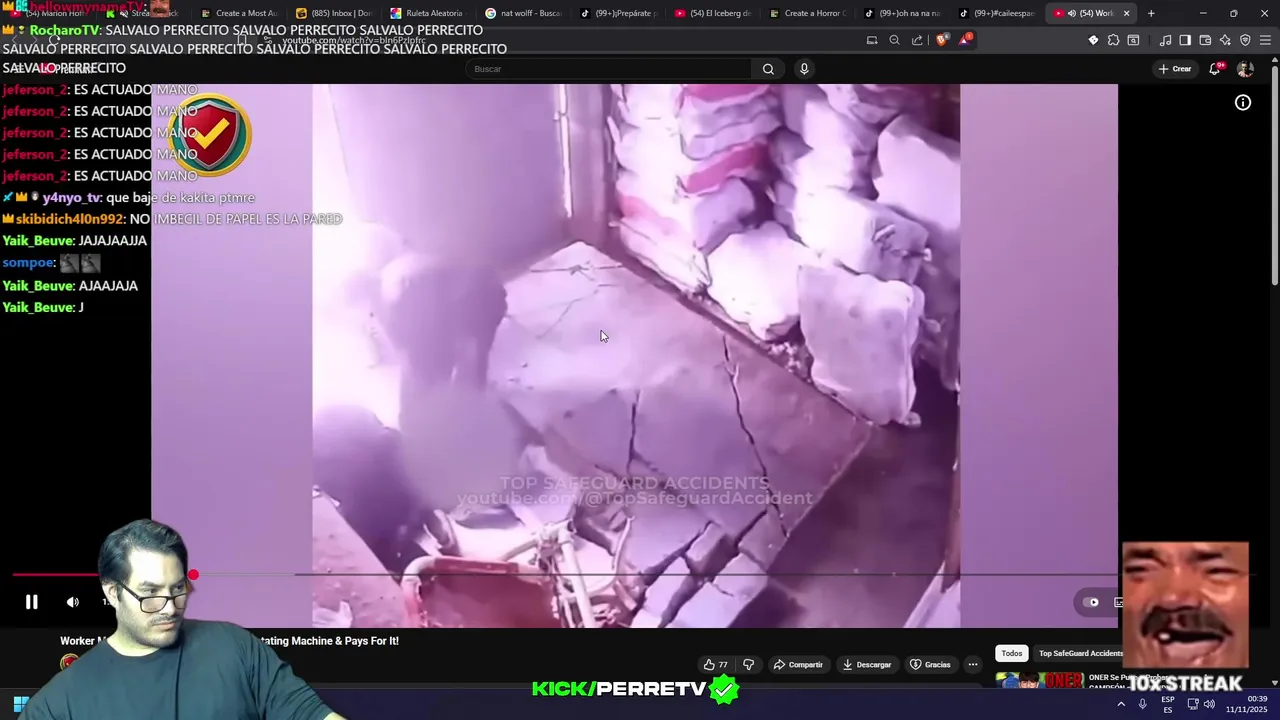Click the youtube.com address bar URL

pyautogui.click(x=353, y=41)
